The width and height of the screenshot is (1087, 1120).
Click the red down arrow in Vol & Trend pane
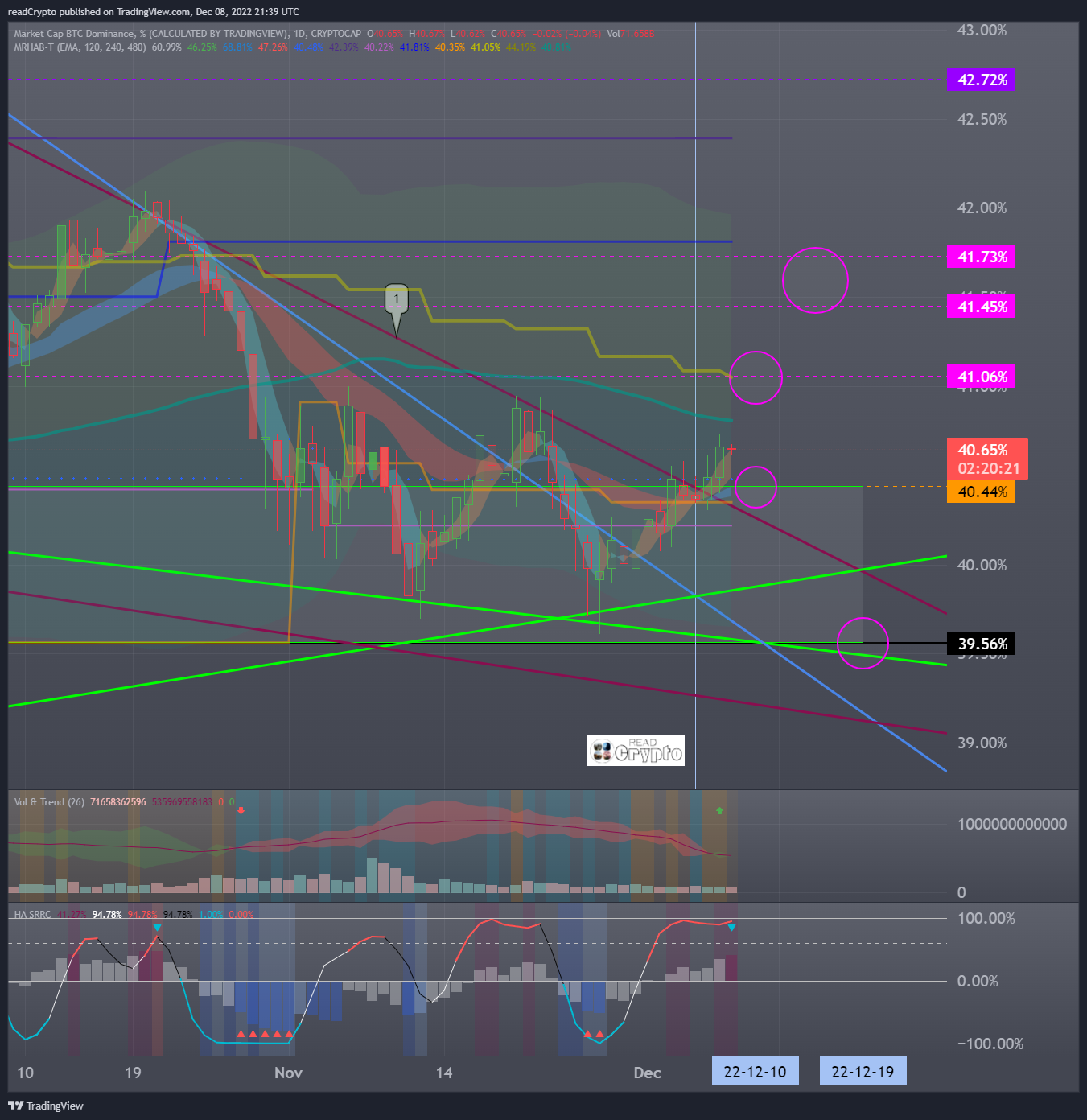click(x=241, y=811)
